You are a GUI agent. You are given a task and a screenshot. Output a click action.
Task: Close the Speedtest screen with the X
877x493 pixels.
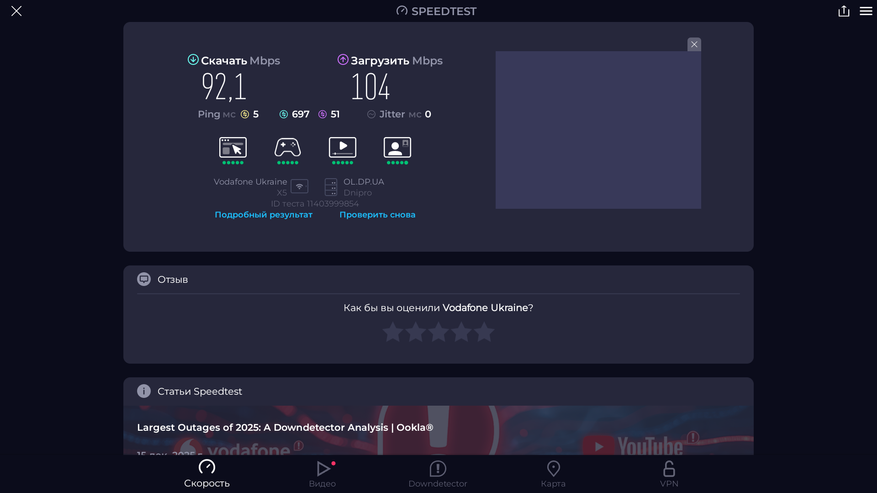click(x=16, y=11)
